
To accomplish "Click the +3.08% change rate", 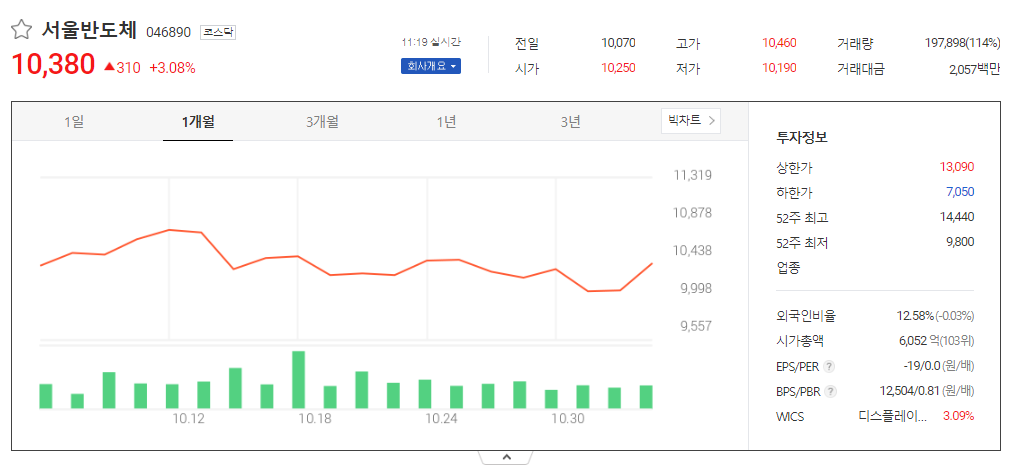I will click(173, 67).
